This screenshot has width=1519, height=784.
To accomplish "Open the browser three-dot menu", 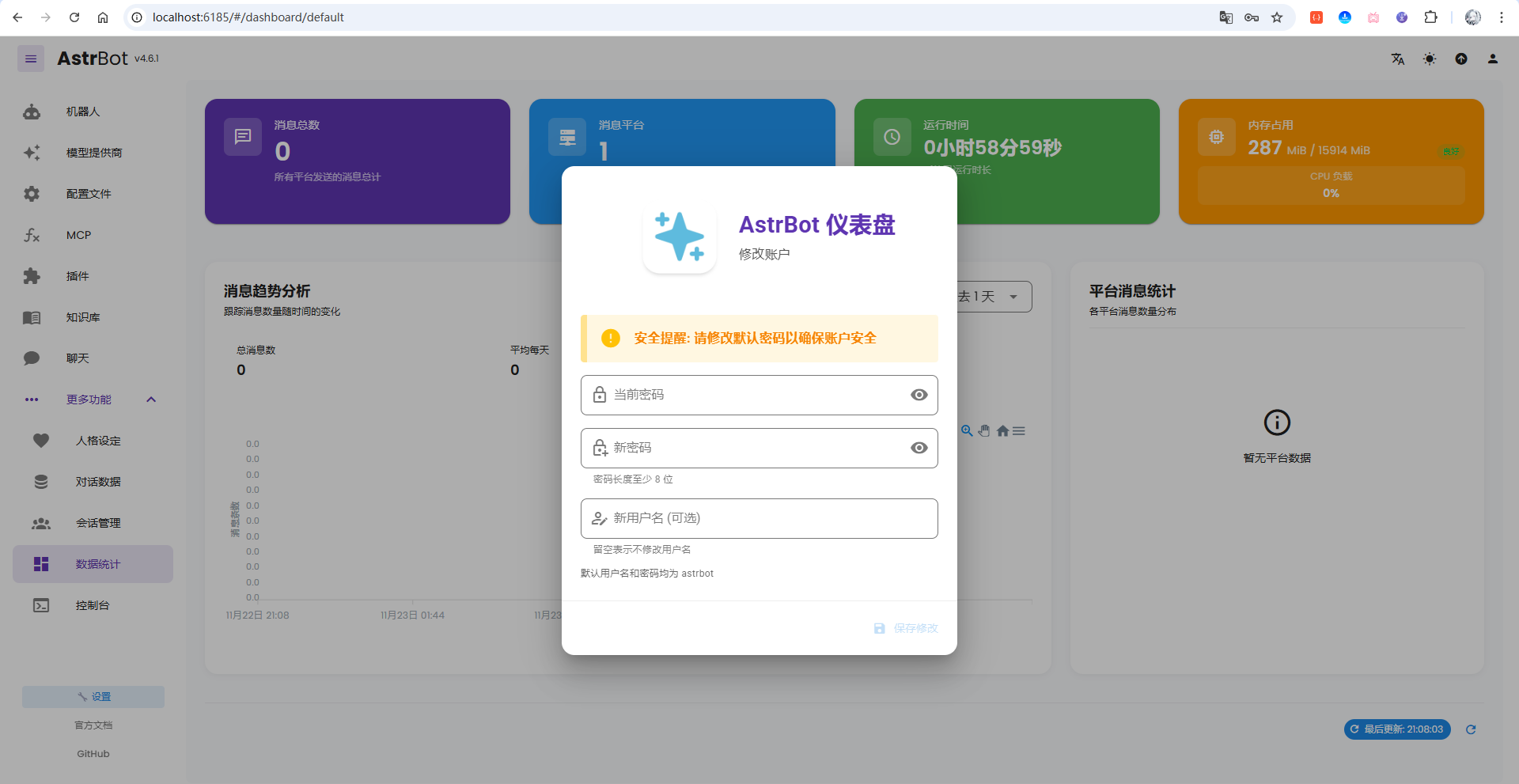I will click(1501, 17).
